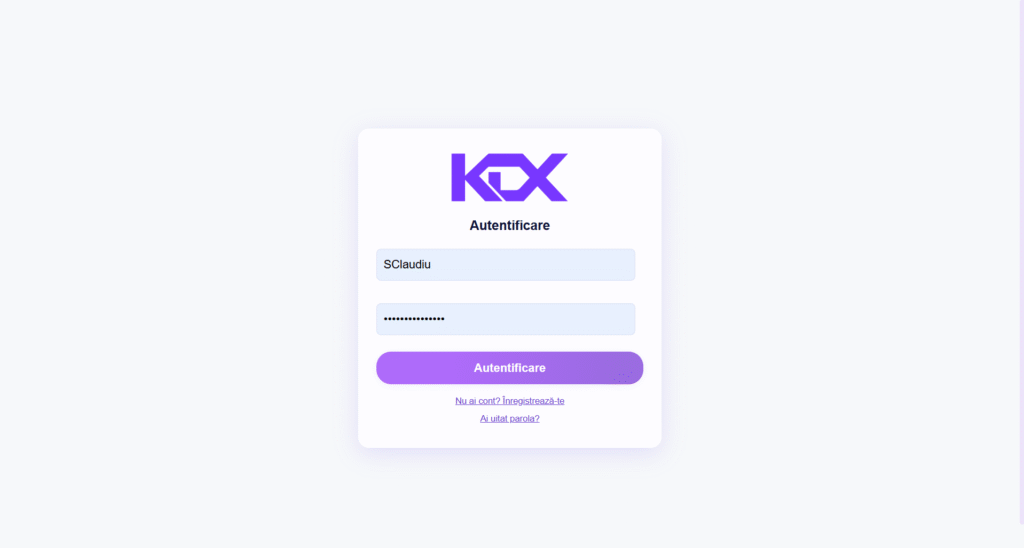Open the "Ai uitat parola?" link
The width and height of the screenshot is (1024, 548).
click(x=509, y=419)
